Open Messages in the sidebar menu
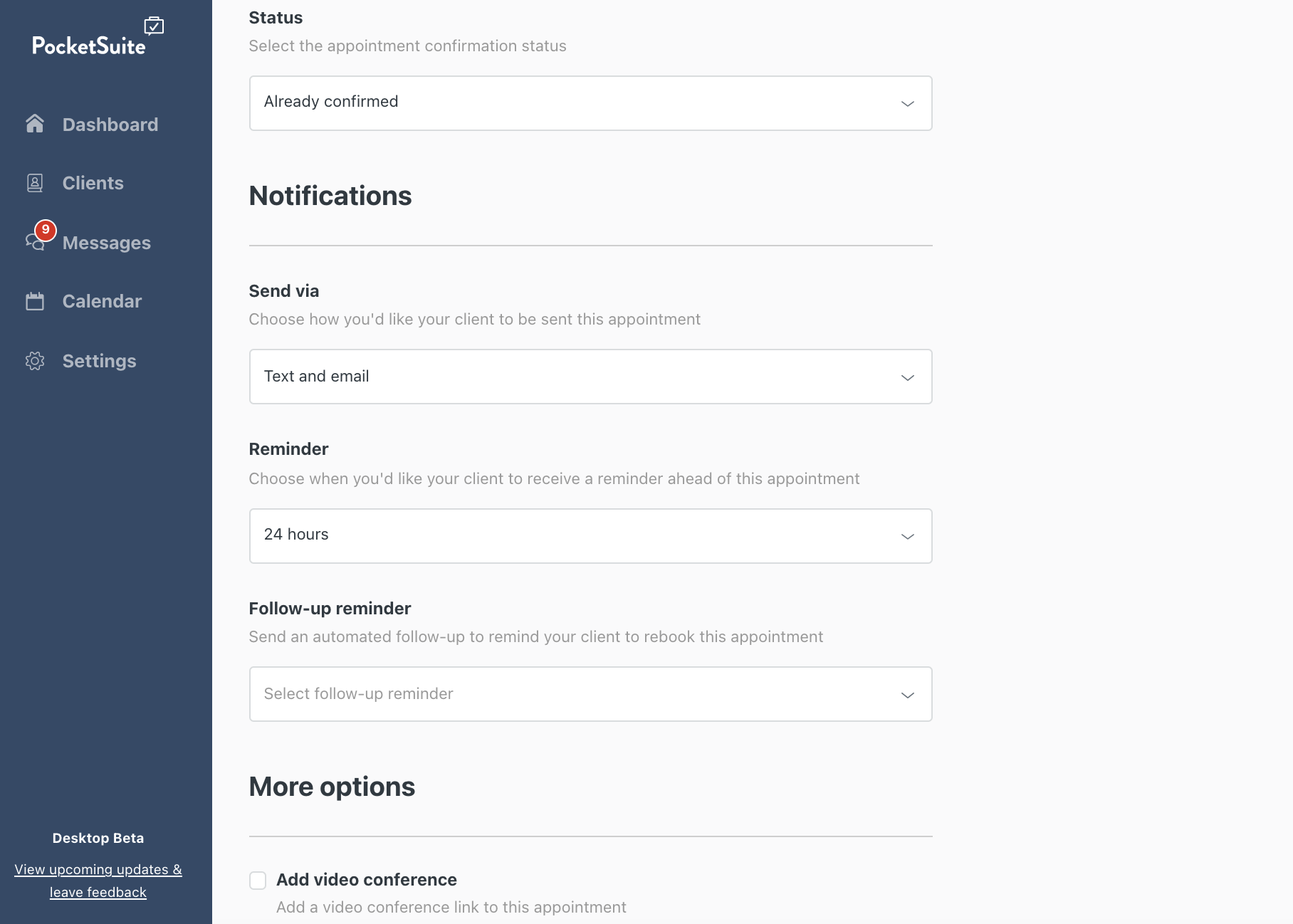The image size is (1293, 924). (107, 243)
